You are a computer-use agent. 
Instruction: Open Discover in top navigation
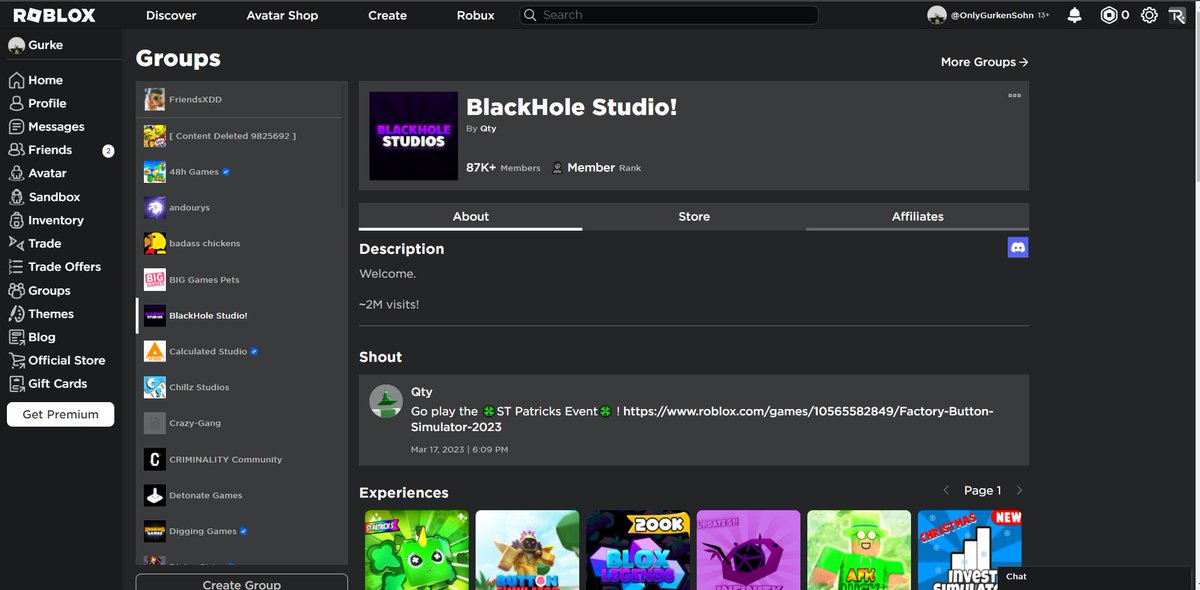[x=171, y=15]
